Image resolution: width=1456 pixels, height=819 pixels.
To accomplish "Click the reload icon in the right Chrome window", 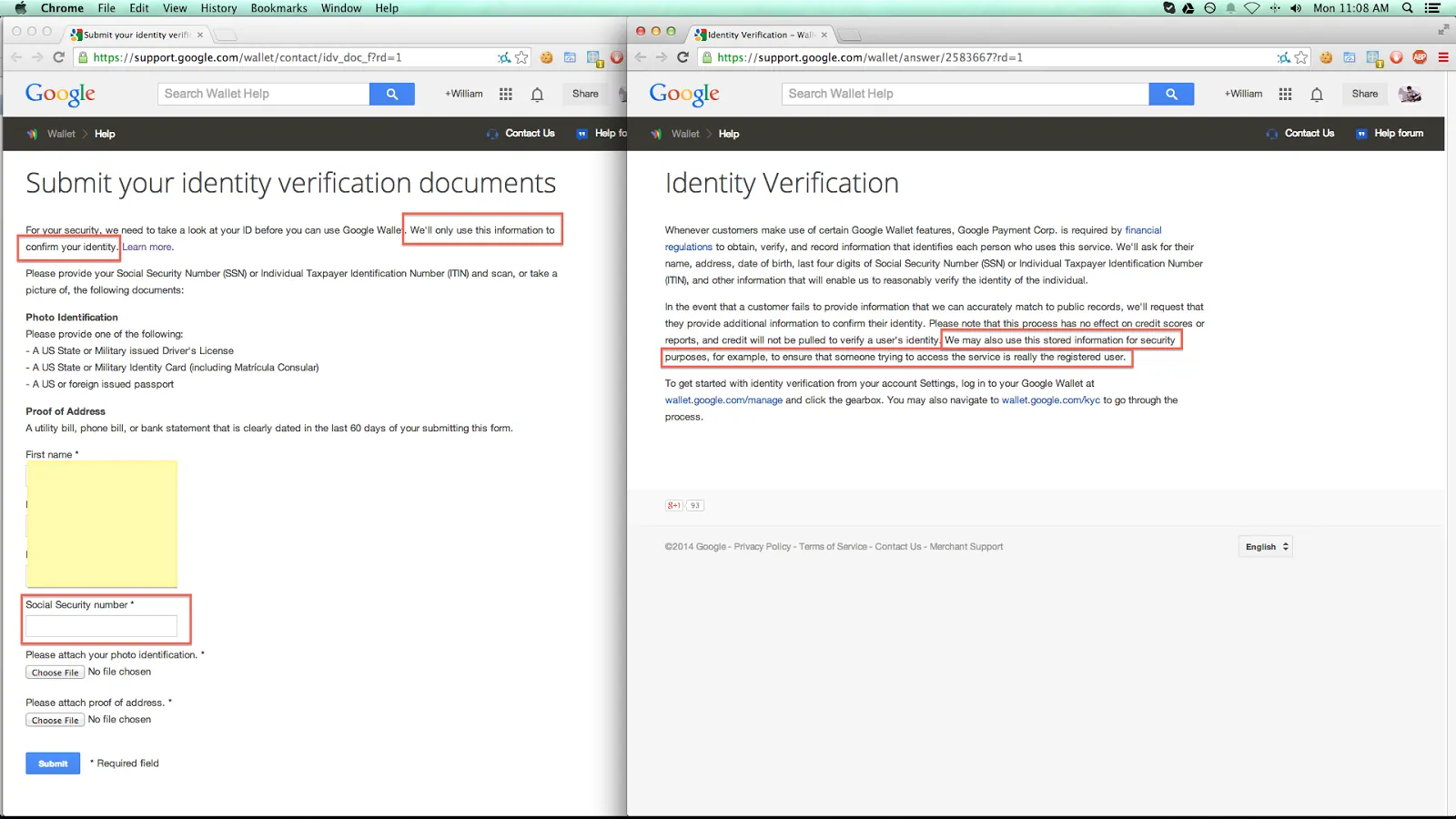I will pyautogui.click(x=682, y=57).
